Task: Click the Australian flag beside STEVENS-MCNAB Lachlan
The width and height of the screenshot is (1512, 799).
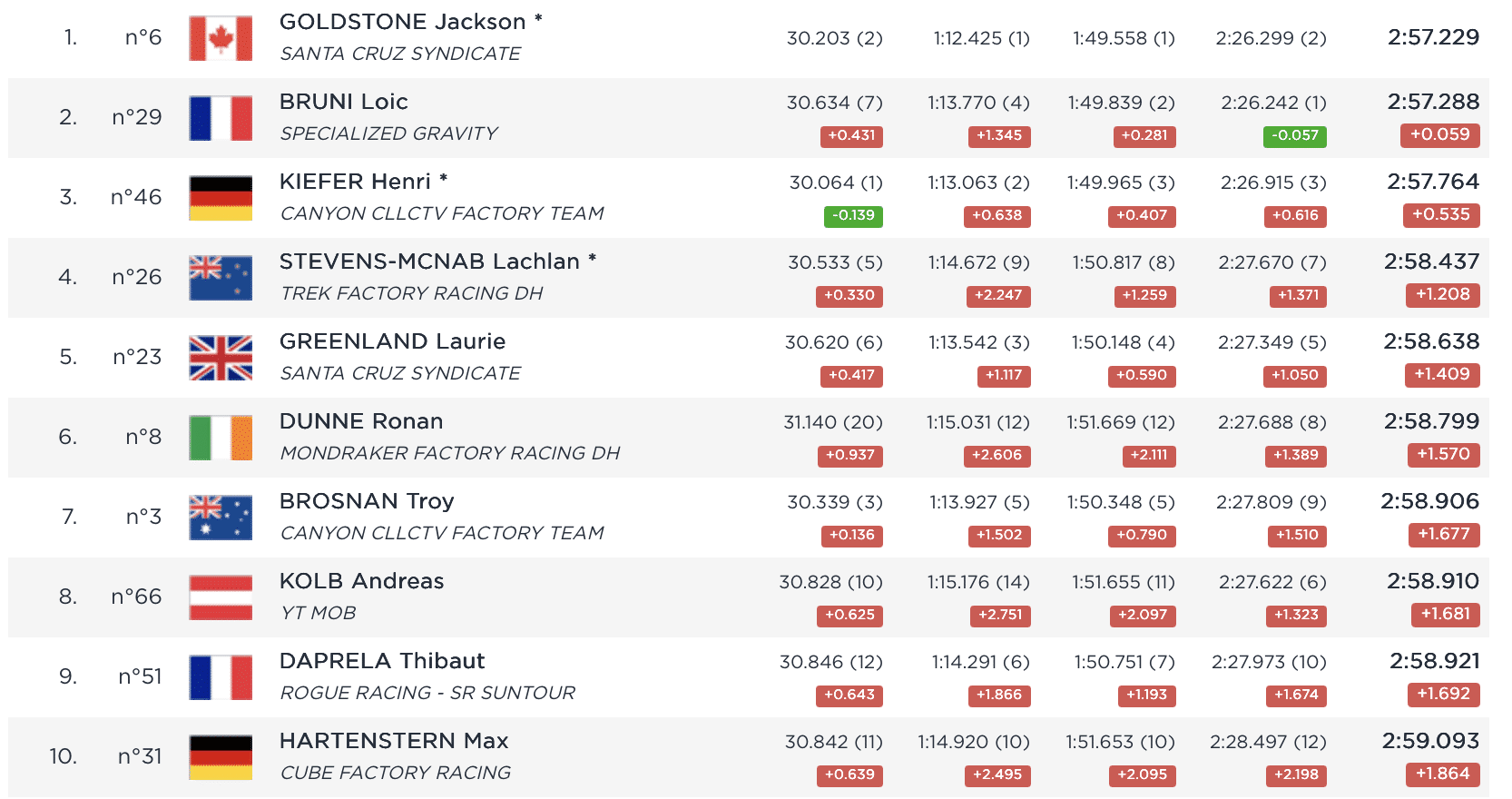Action: coord(221,278)
